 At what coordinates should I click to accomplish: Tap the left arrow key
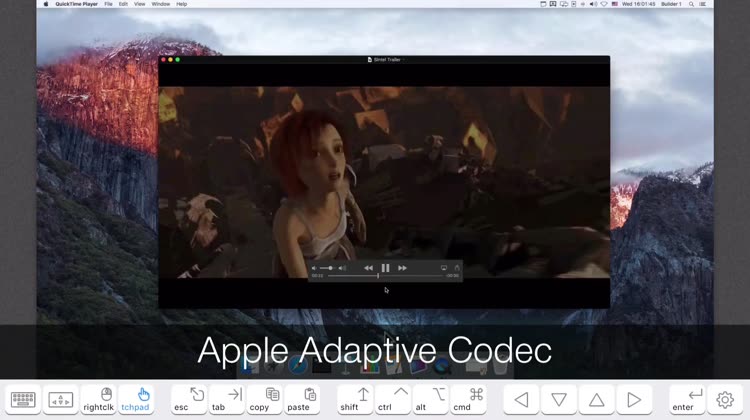click(521, 399)
